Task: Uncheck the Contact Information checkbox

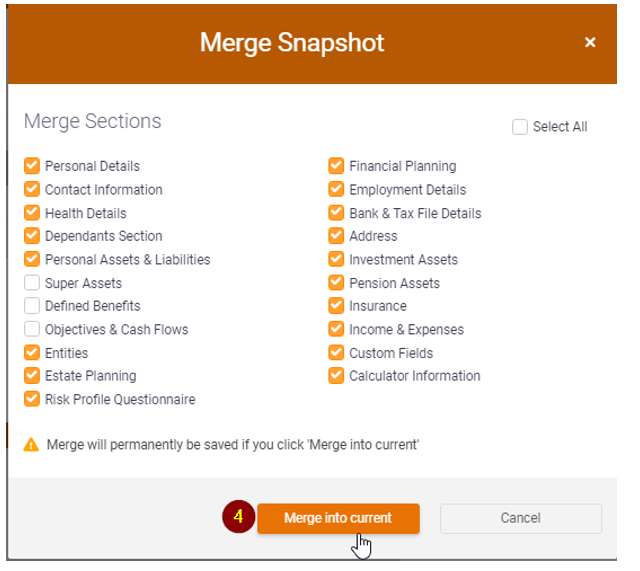Action: [x=32, y=190]
